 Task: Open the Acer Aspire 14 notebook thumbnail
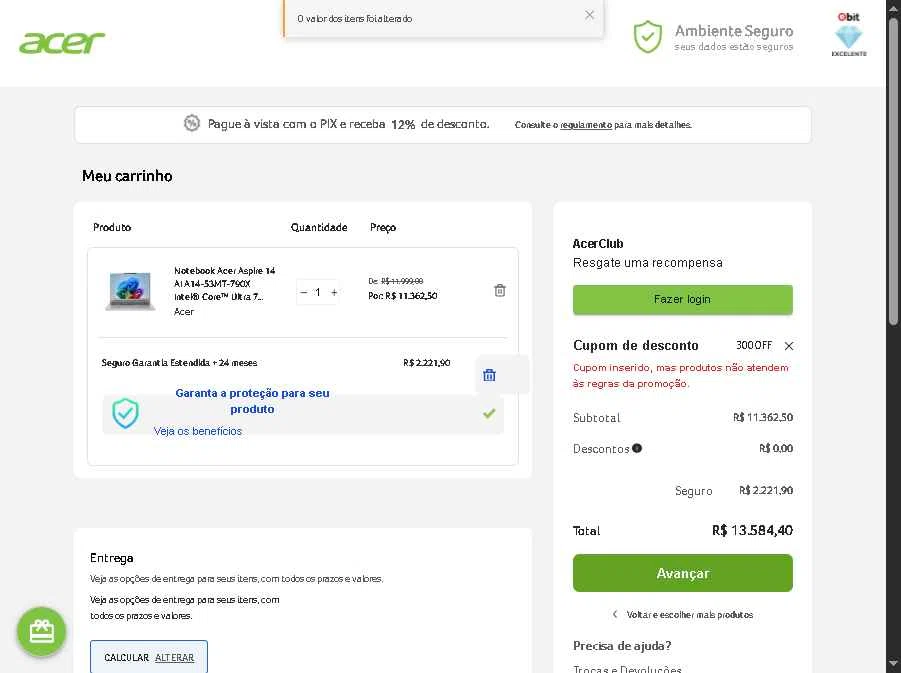(130, 291)
